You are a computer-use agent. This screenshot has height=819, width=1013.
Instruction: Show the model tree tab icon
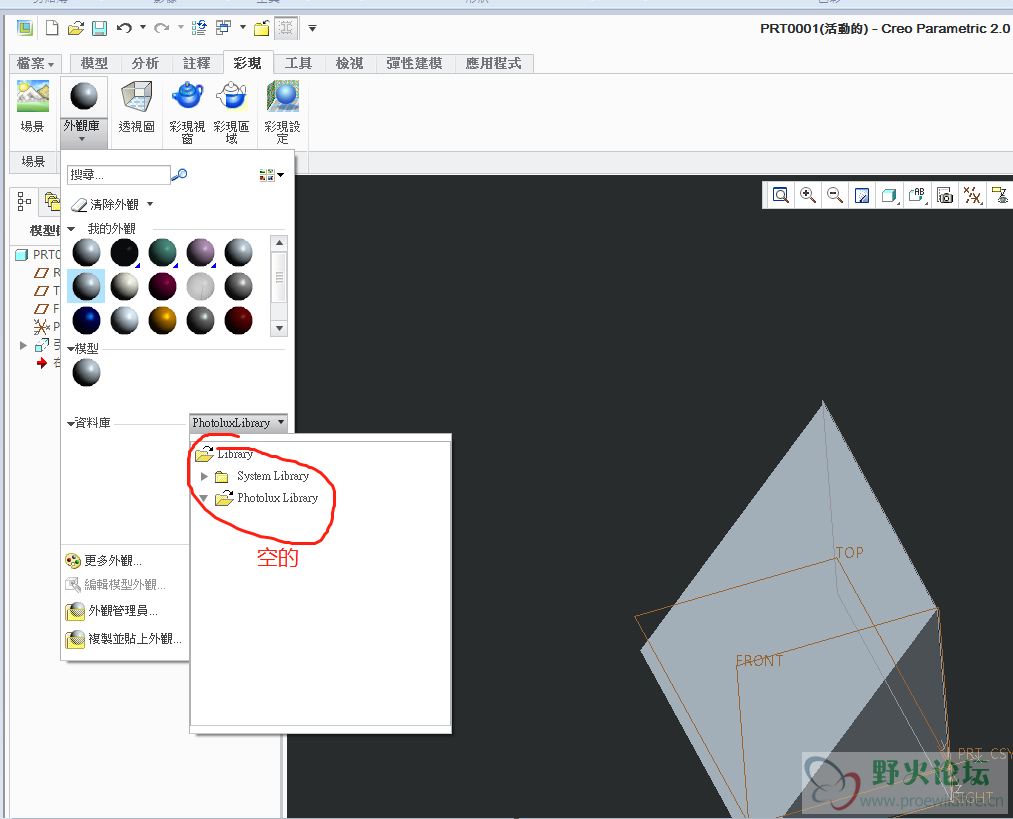coord(24,202)
